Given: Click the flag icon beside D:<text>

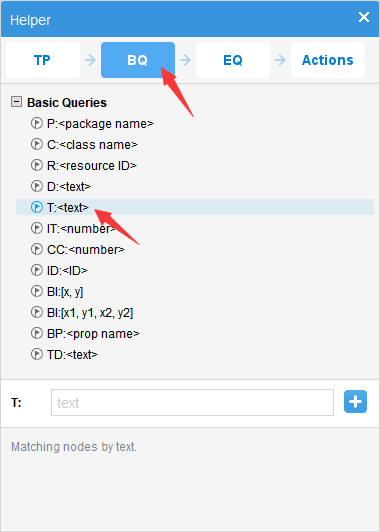Looking at the screenshot, I should pos(37,186).
